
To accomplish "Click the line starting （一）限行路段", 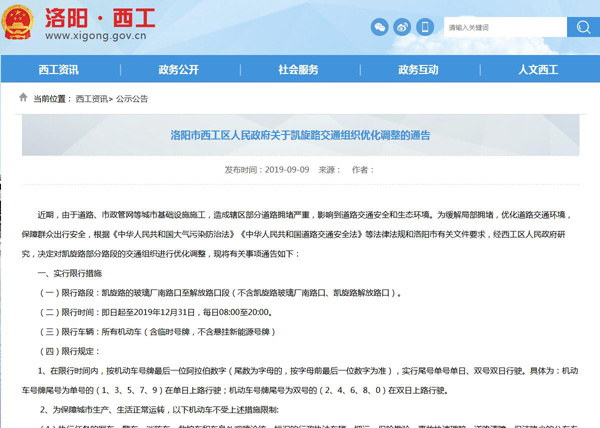I will click(x=220, y=293).
